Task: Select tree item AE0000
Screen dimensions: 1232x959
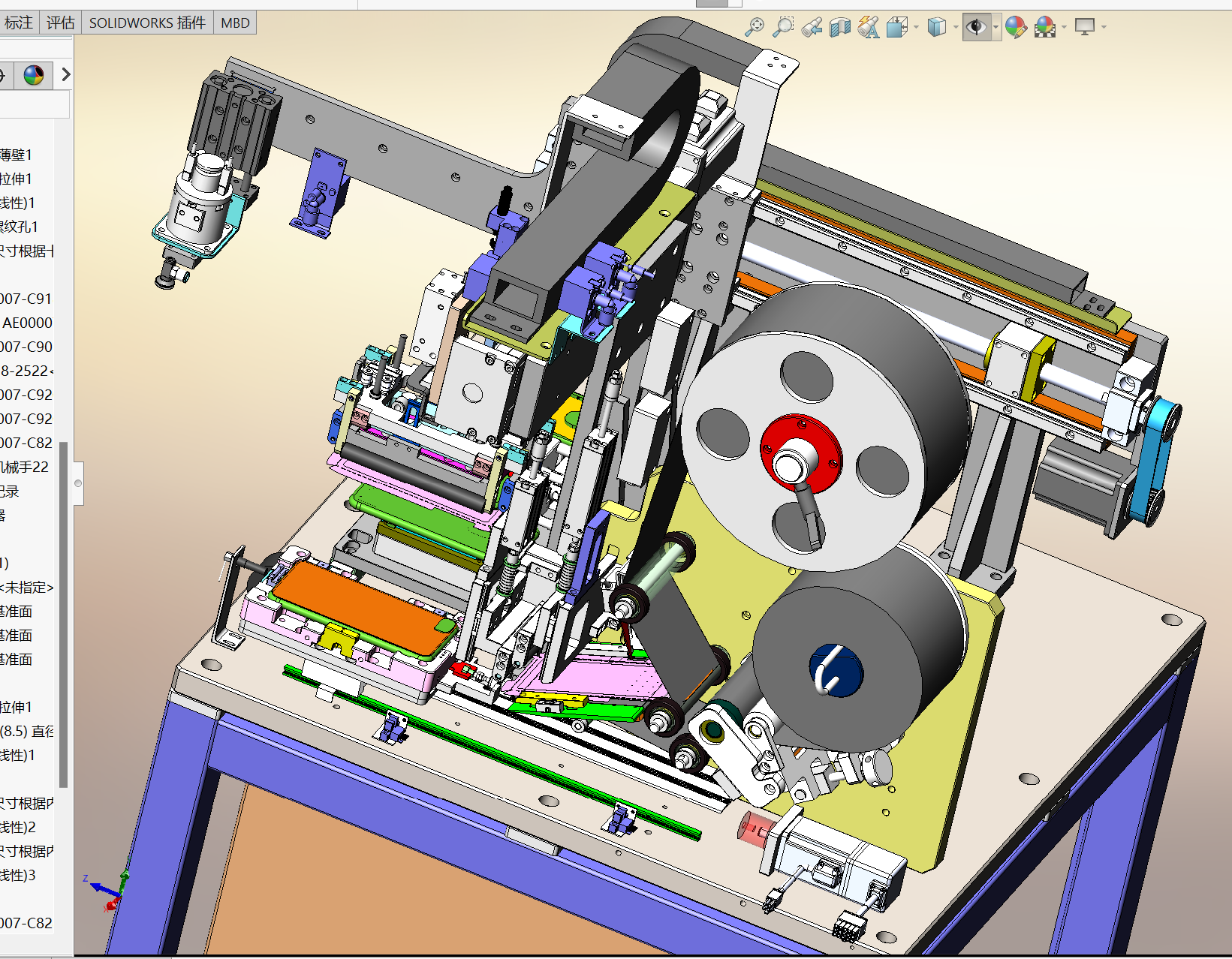Action: [27, 323]
